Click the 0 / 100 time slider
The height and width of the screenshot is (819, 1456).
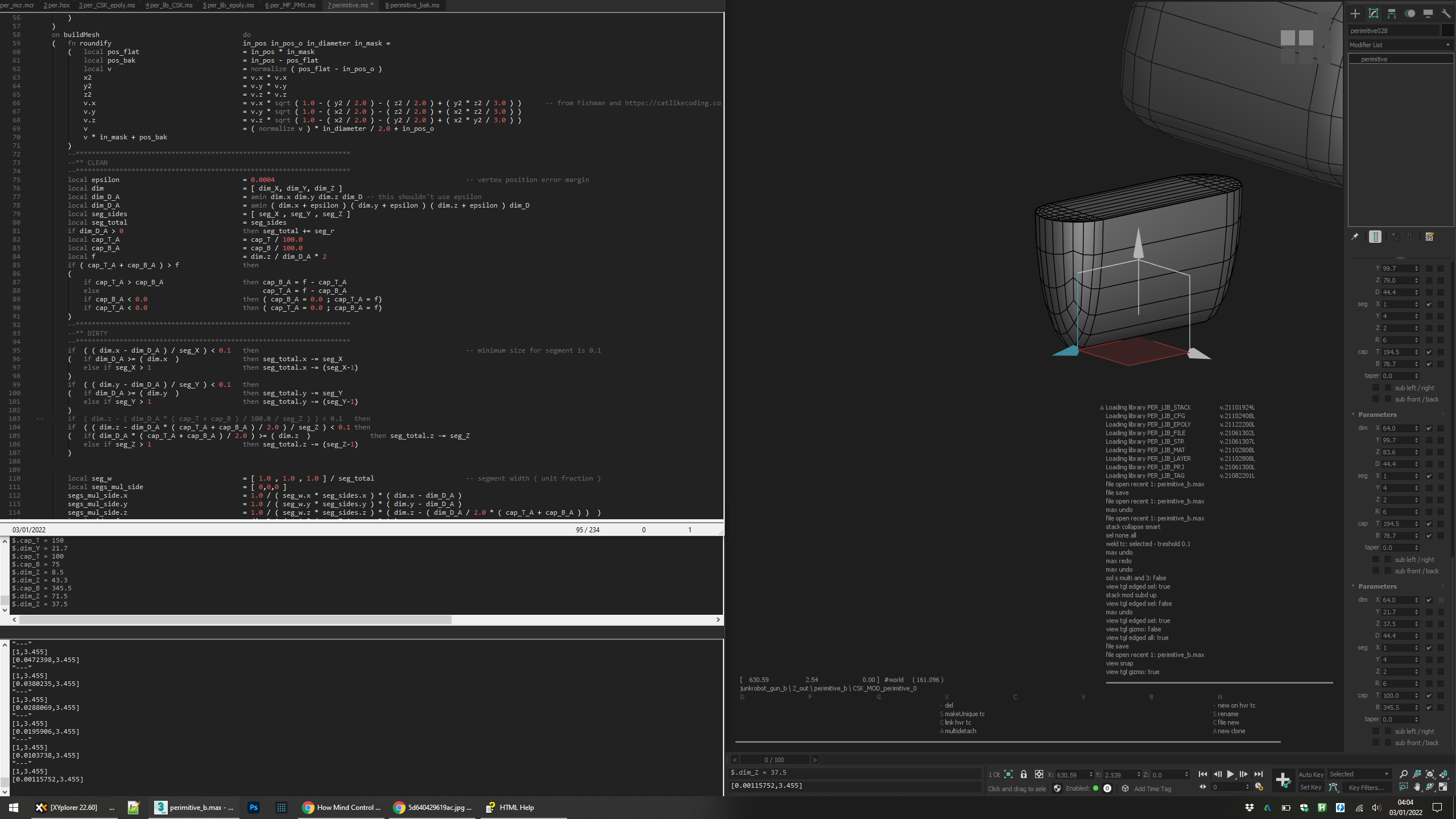click(774, 759)
